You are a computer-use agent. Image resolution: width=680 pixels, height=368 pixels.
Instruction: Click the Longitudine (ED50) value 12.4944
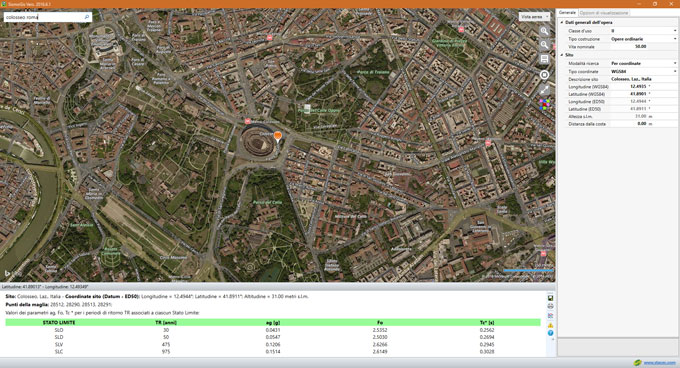click(x=638, y=101)
